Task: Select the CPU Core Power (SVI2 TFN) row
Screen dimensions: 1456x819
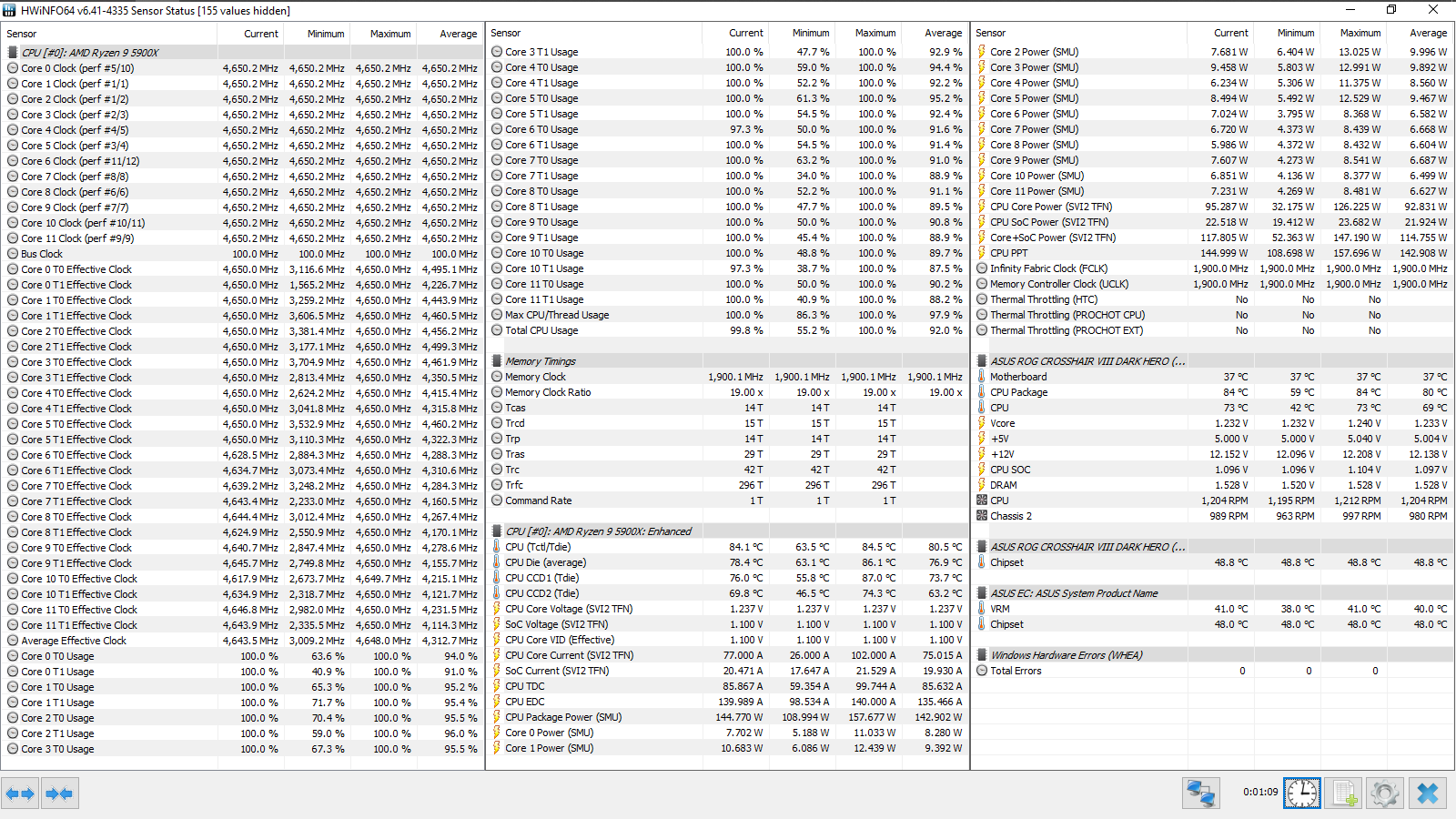Action: tap(1212, 207)
